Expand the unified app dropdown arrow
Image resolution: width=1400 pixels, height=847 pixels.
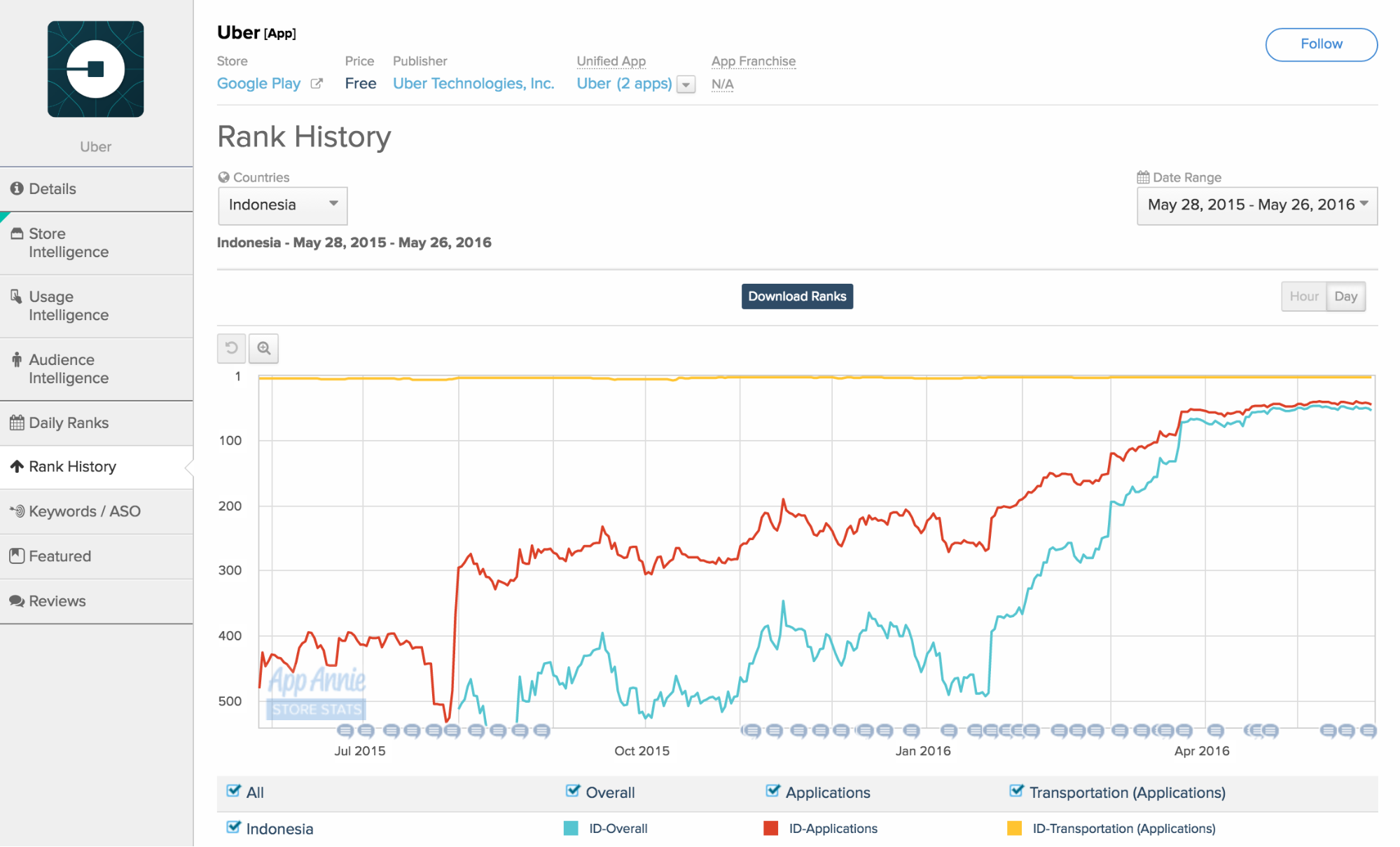686,85
